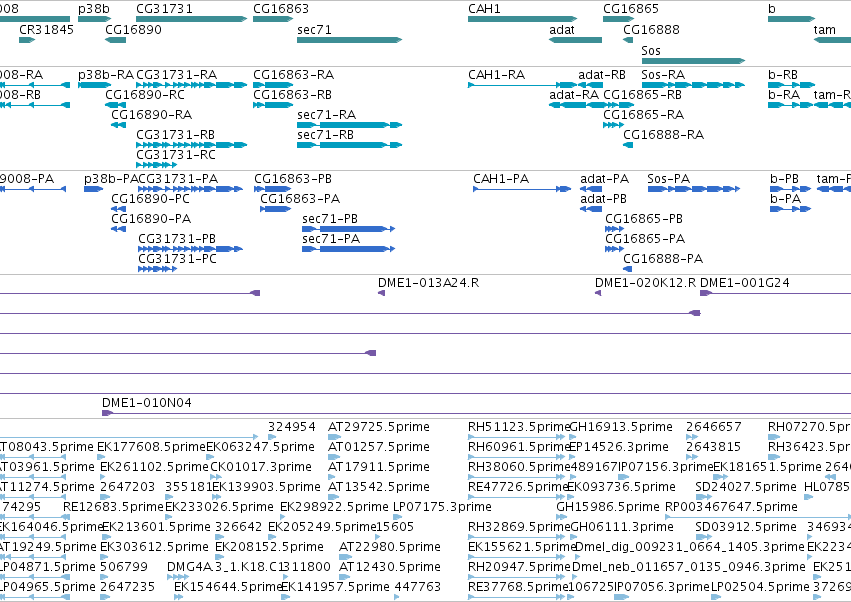The width and height of the screenshot is (851, 602).
Task: Click the 'Dmel_neb_011657_0135_0946.3prime' EST label
Action: [x=689, y=567]
